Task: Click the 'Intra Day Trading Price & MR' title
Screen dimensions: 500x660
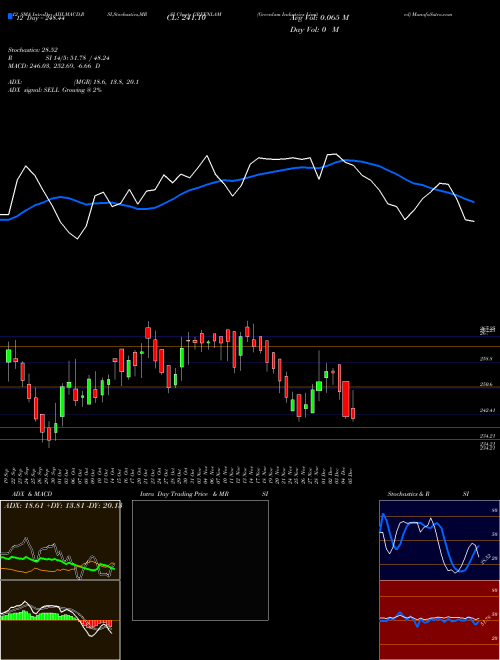Action: click(185, 494)
